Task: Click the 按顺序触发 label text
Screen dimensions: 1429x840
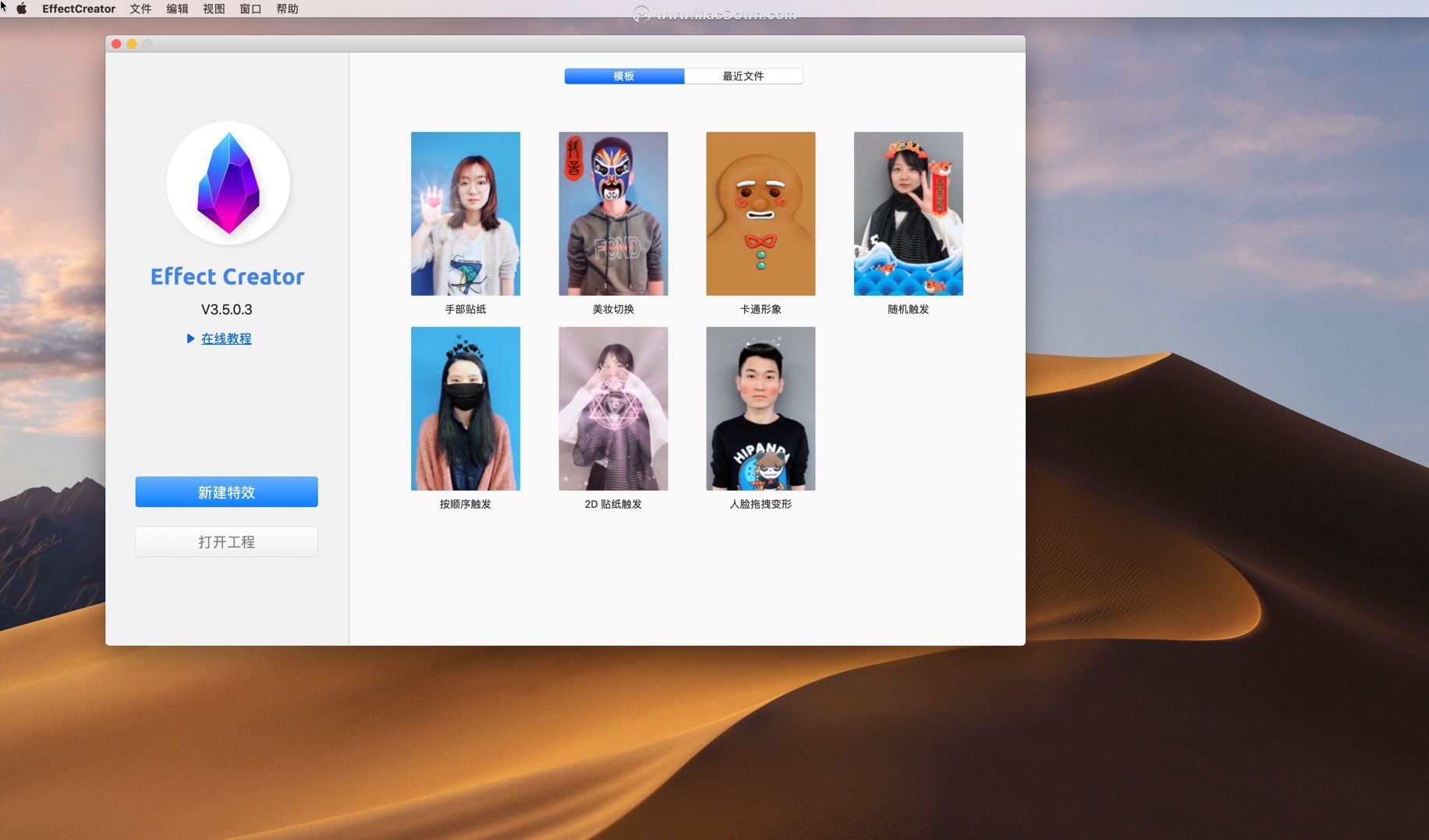Action: (x=466, y=505)
